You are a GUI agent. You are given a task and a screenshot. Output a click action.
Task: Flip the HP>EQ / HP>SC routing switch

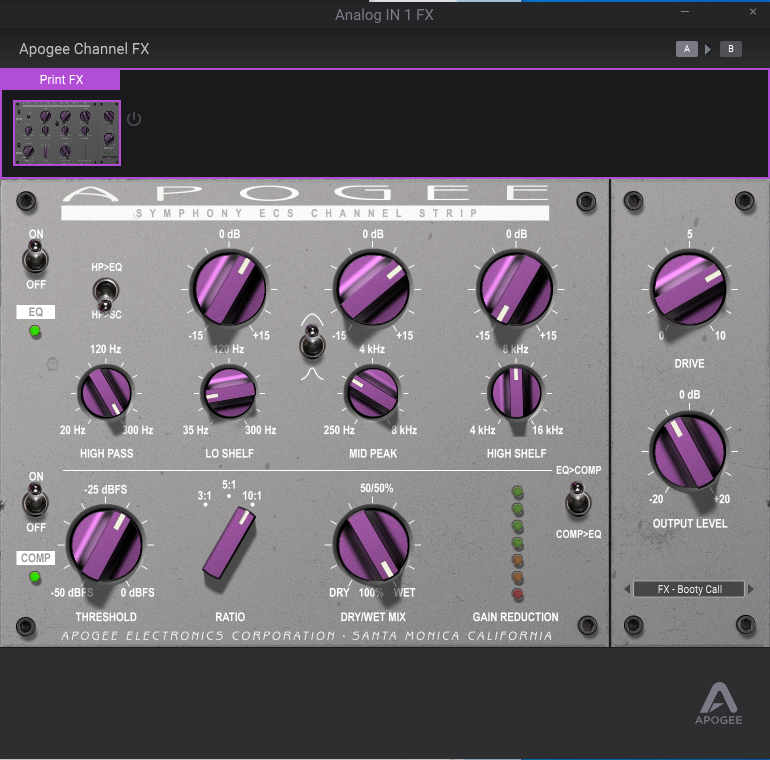[x=102, y=292]
